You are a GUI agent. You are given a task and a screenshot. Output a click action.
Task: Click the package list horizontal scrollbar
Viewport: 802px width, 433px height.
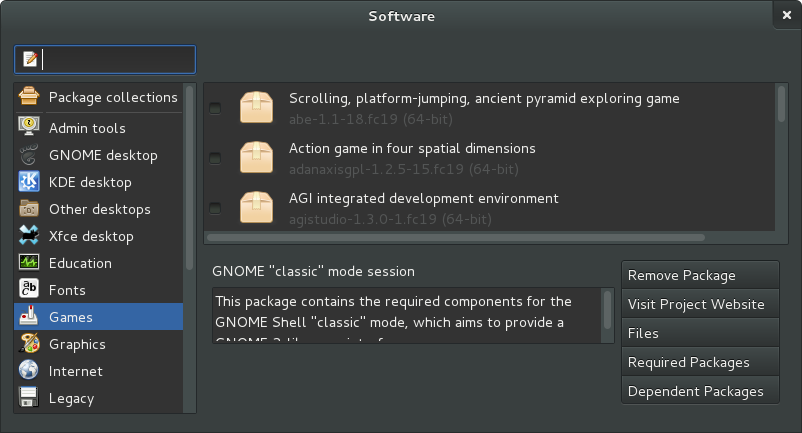pyautogui.click(x=456, y=237)
